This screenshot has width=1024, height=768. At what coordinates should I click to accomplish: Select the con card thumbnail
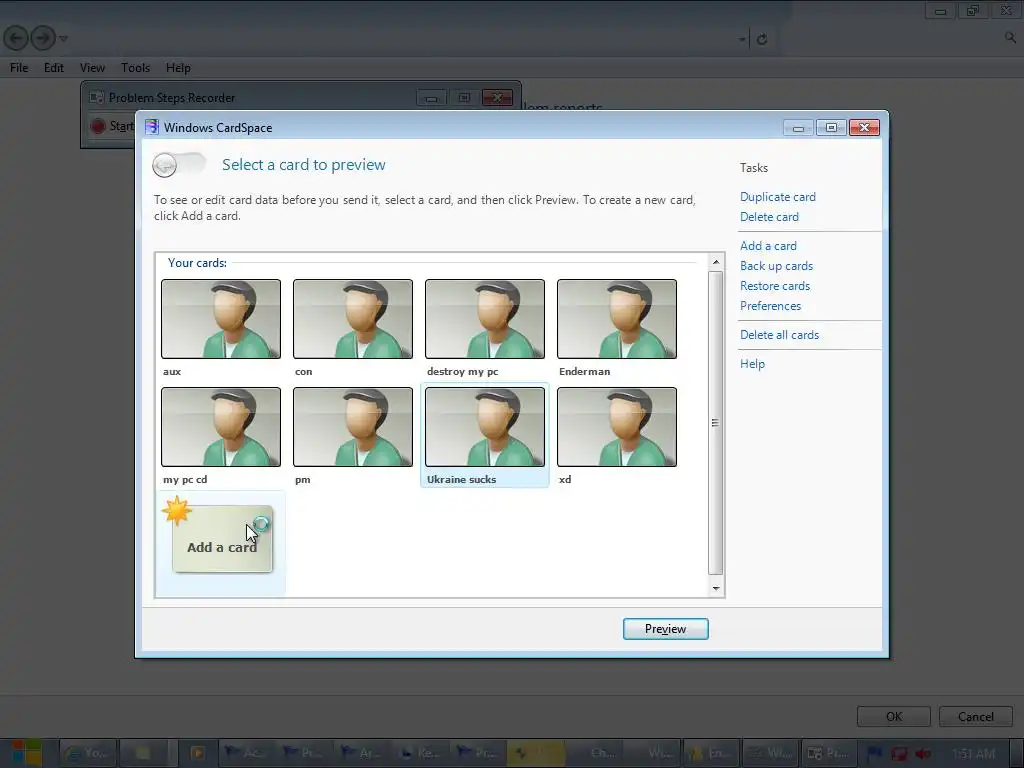point(353,319)
